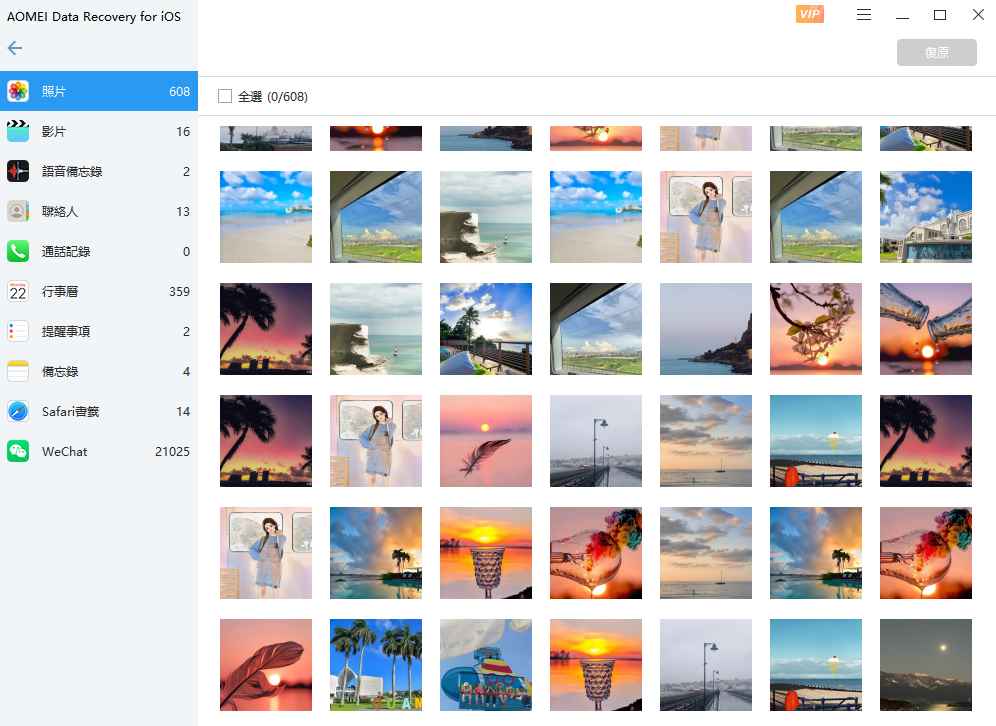Image resolution: width=996 pixels, height=726 pixels.
Task: Select the flower branch sunset thumbnail
Action: [x=816, y=329]
